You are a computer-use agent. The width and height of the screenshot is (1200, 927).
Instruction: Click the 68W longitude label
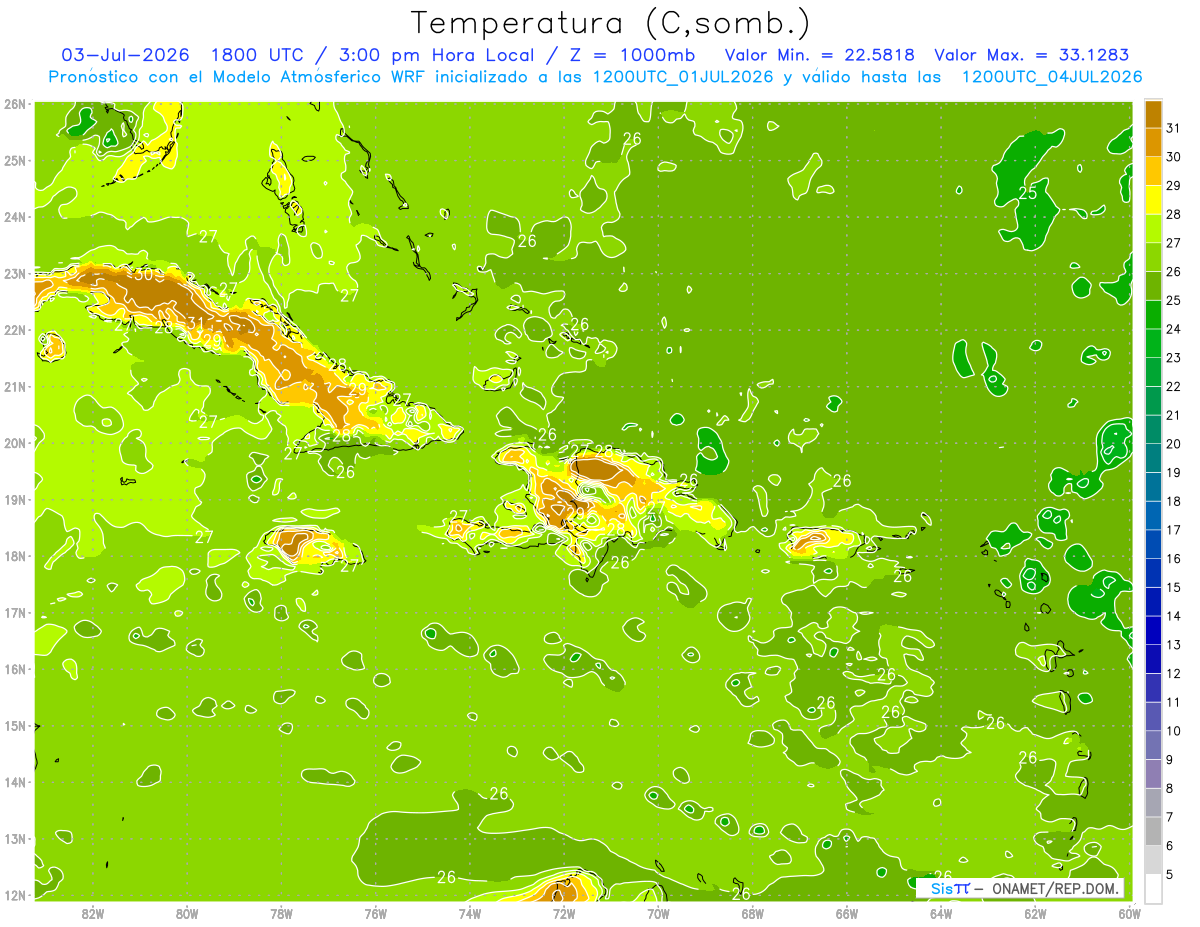[753, 913]
